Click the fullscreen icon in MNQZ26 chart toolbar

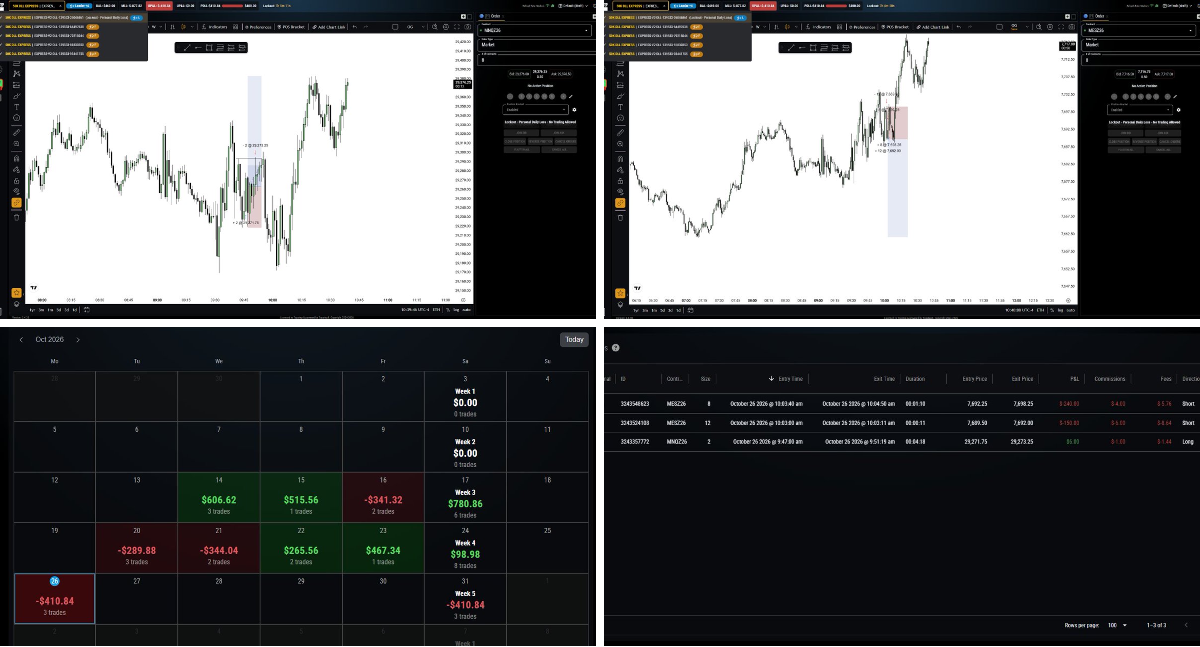(457, 27)
